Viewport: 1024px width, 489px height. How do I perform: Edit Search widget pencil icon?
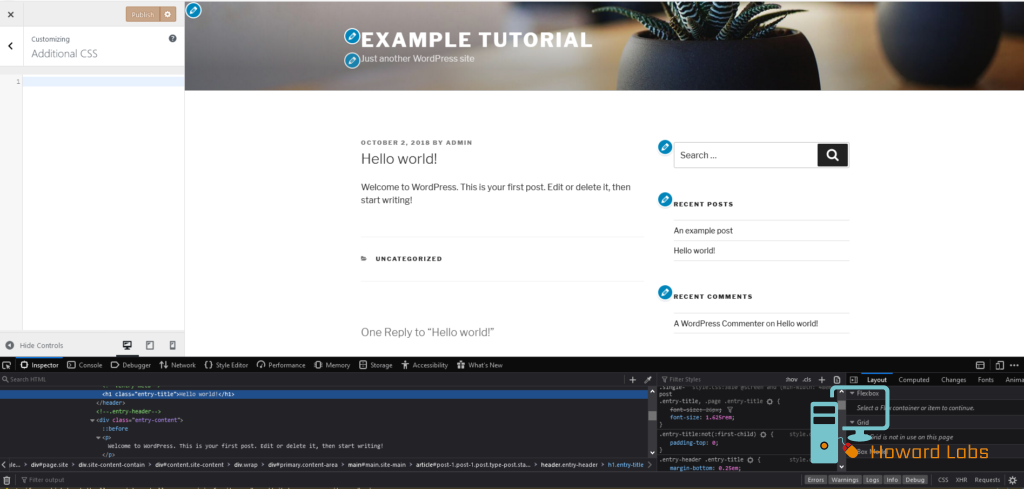click(665, 147)
